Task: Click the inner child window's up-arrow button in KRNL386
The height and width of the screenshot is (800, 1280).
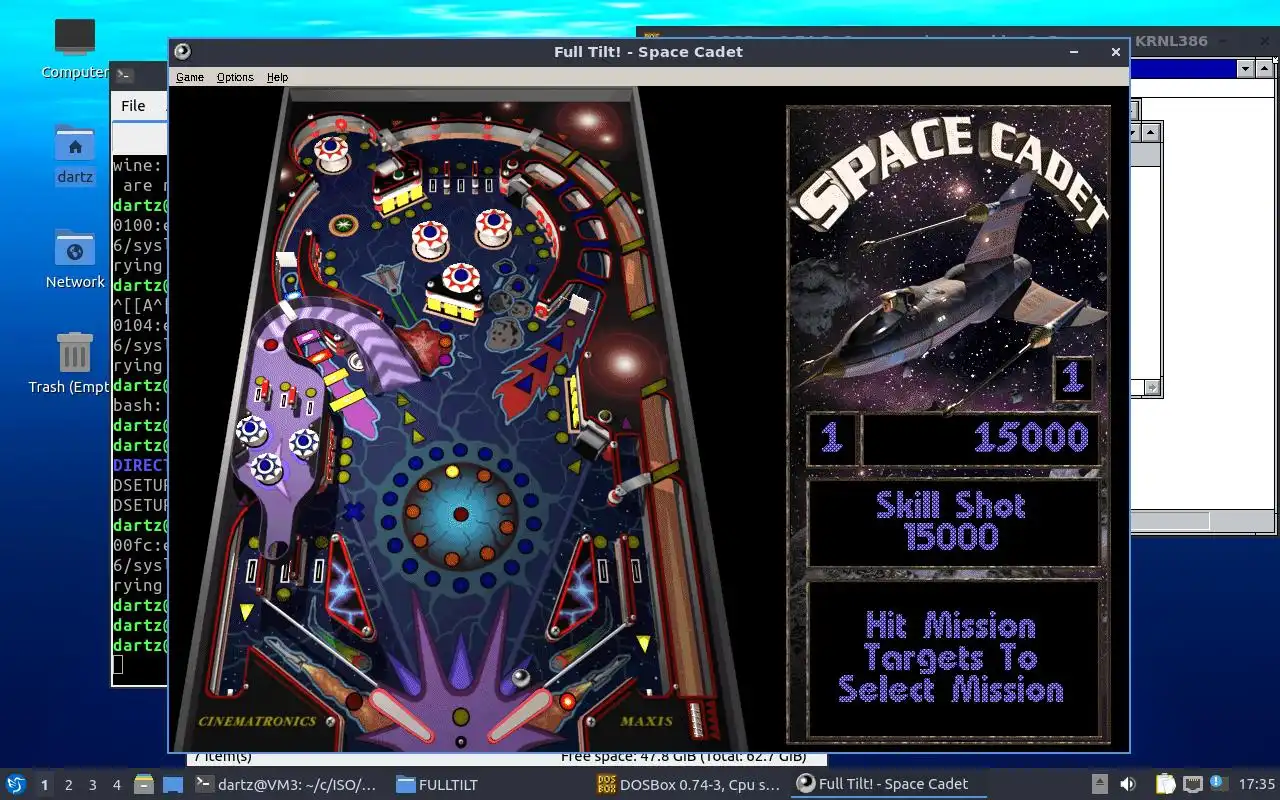Action: click(x=1151, y=132)
